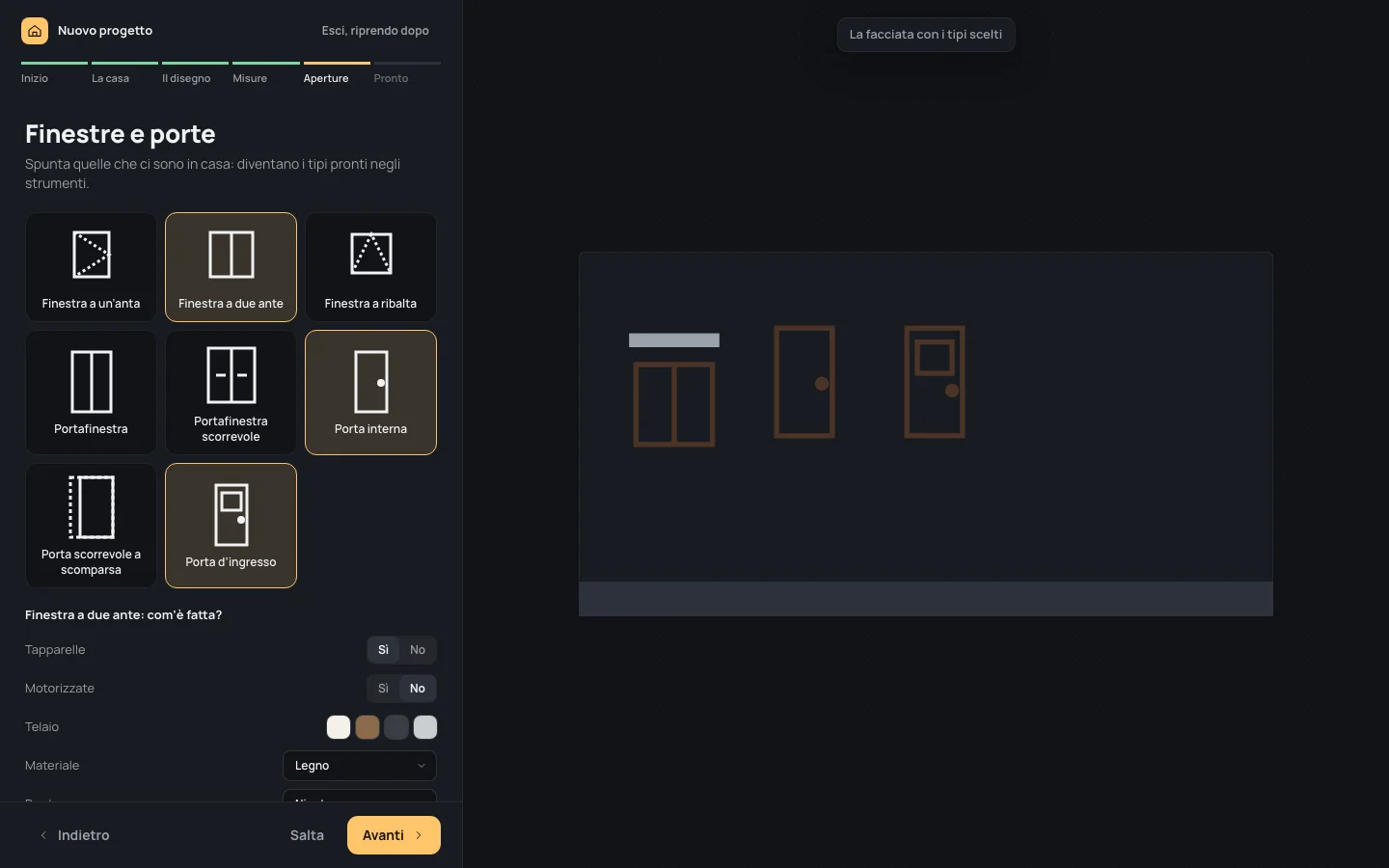The image size is (1389, 868).
Task: Choose the white Telaio color swatch
Action: 339,727
